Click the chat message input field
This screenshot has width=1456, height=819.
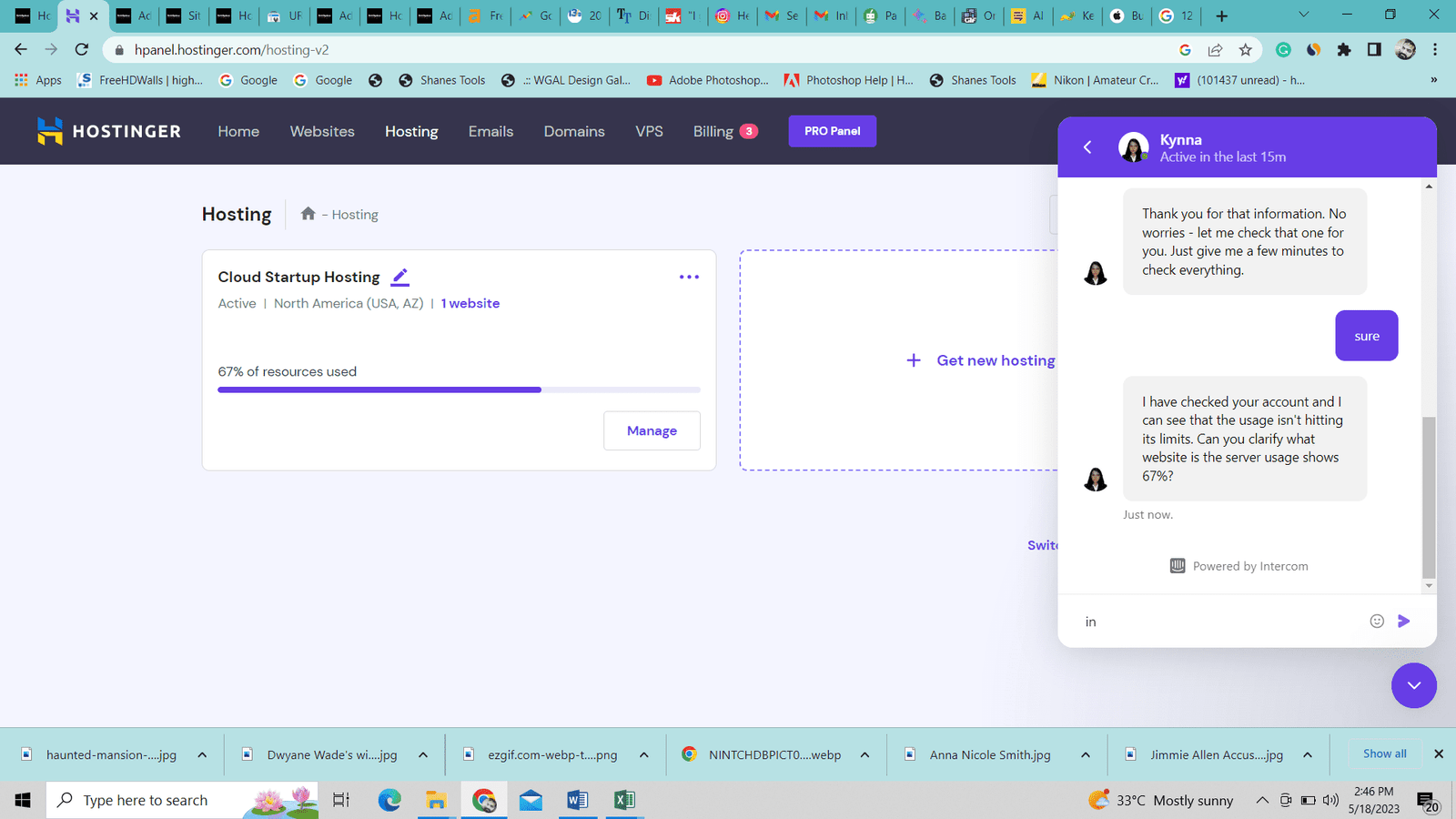pos(1219,622)
